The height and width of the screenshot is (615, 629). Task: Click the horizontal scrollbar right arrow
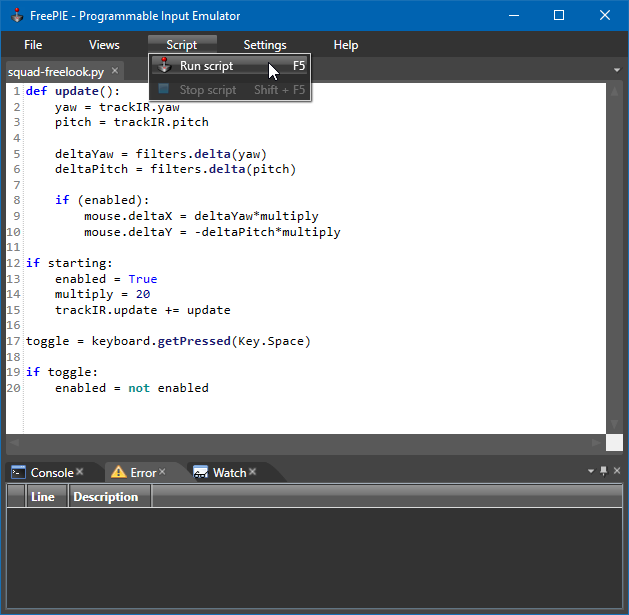(x=596, y=442)
